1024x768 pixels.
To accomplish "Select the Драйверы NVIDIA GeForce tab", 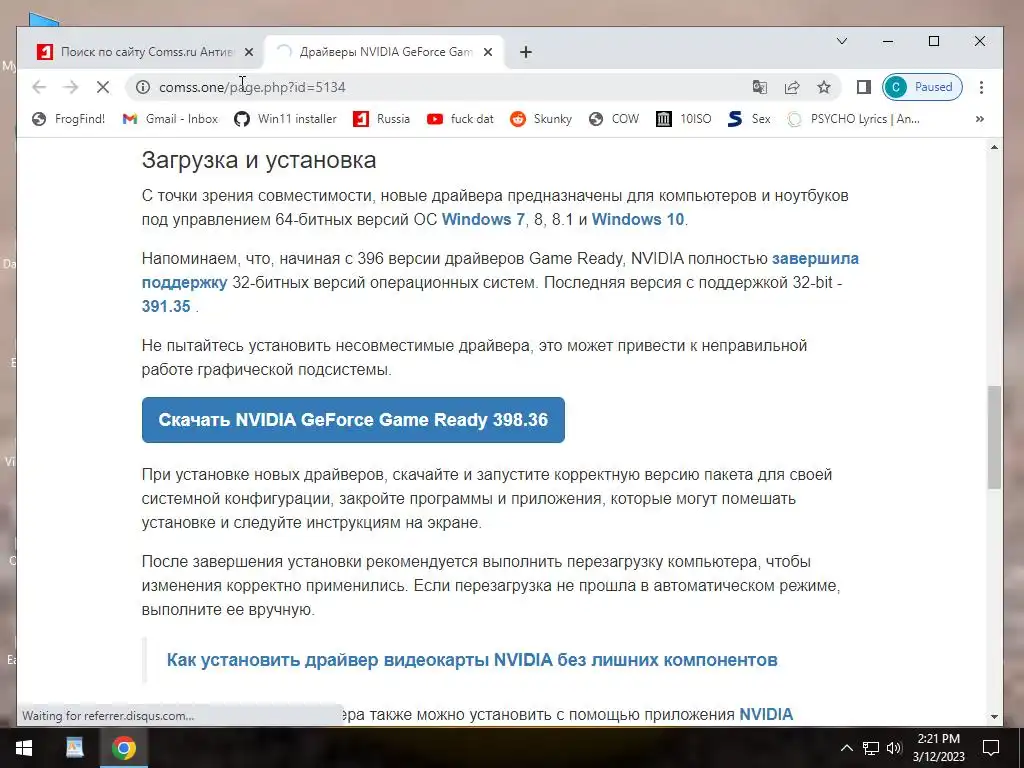I will (x=384, y=52).
